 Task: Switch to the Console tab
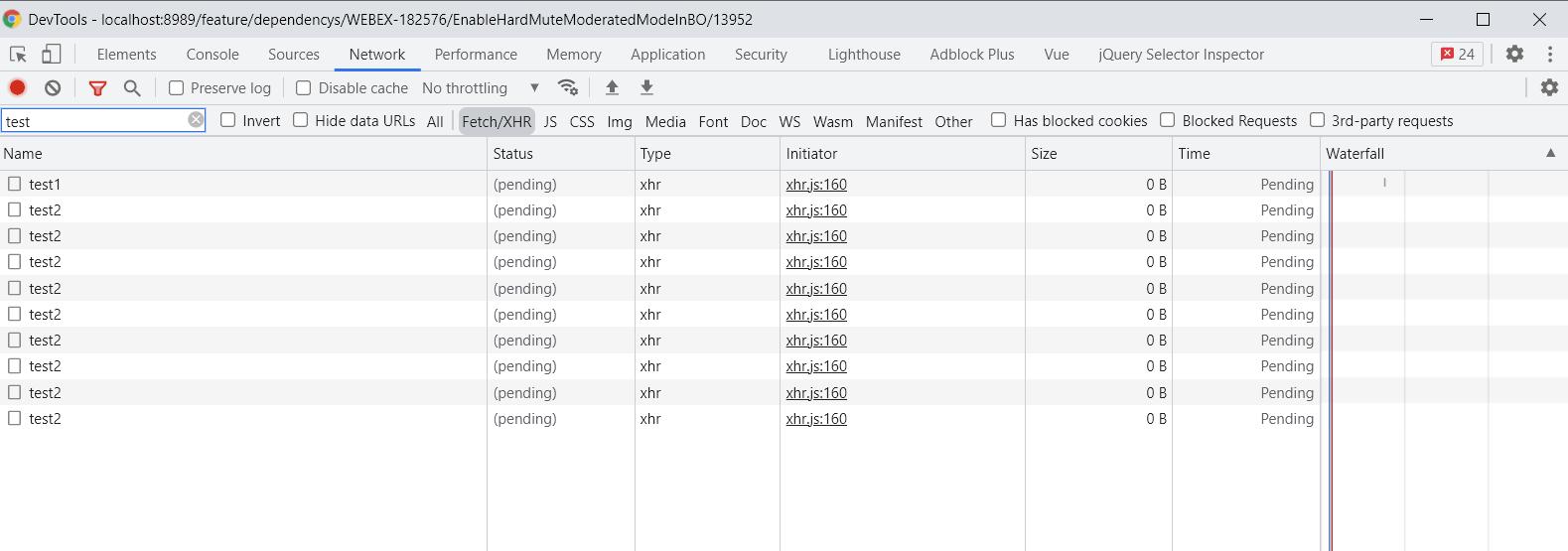point(213,55)
